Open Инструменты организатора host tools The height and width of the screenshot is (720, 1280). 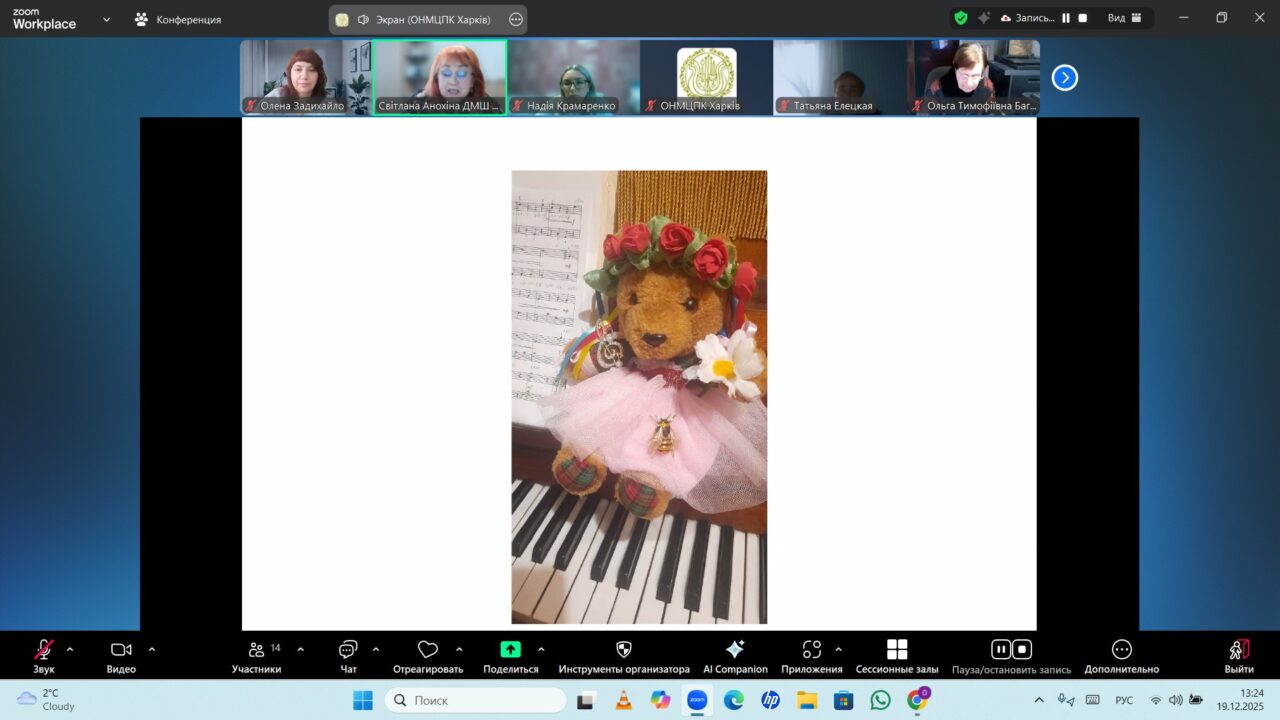tap(624, 650)
